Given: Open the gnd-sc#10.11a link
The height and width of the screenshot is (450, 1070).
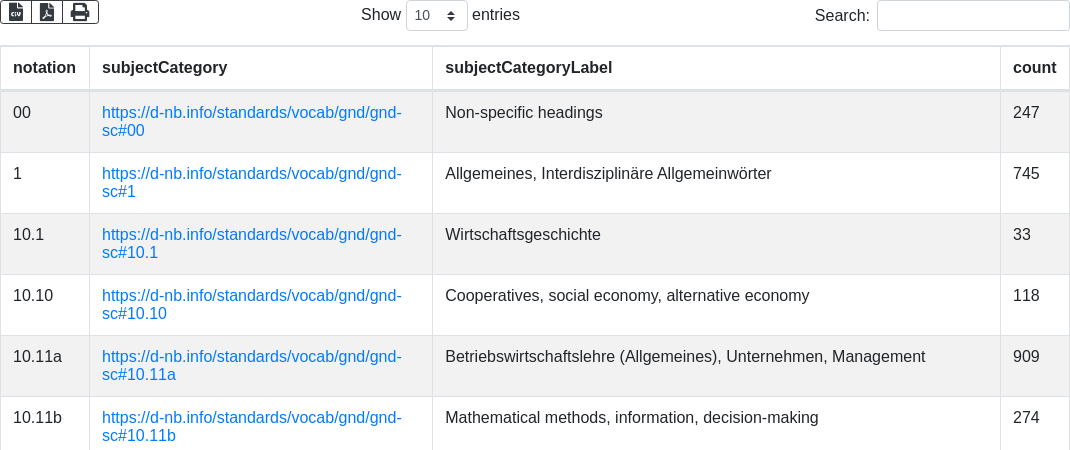Looking at the screenshot, I should pyautogui.click(x=251, y=366).
